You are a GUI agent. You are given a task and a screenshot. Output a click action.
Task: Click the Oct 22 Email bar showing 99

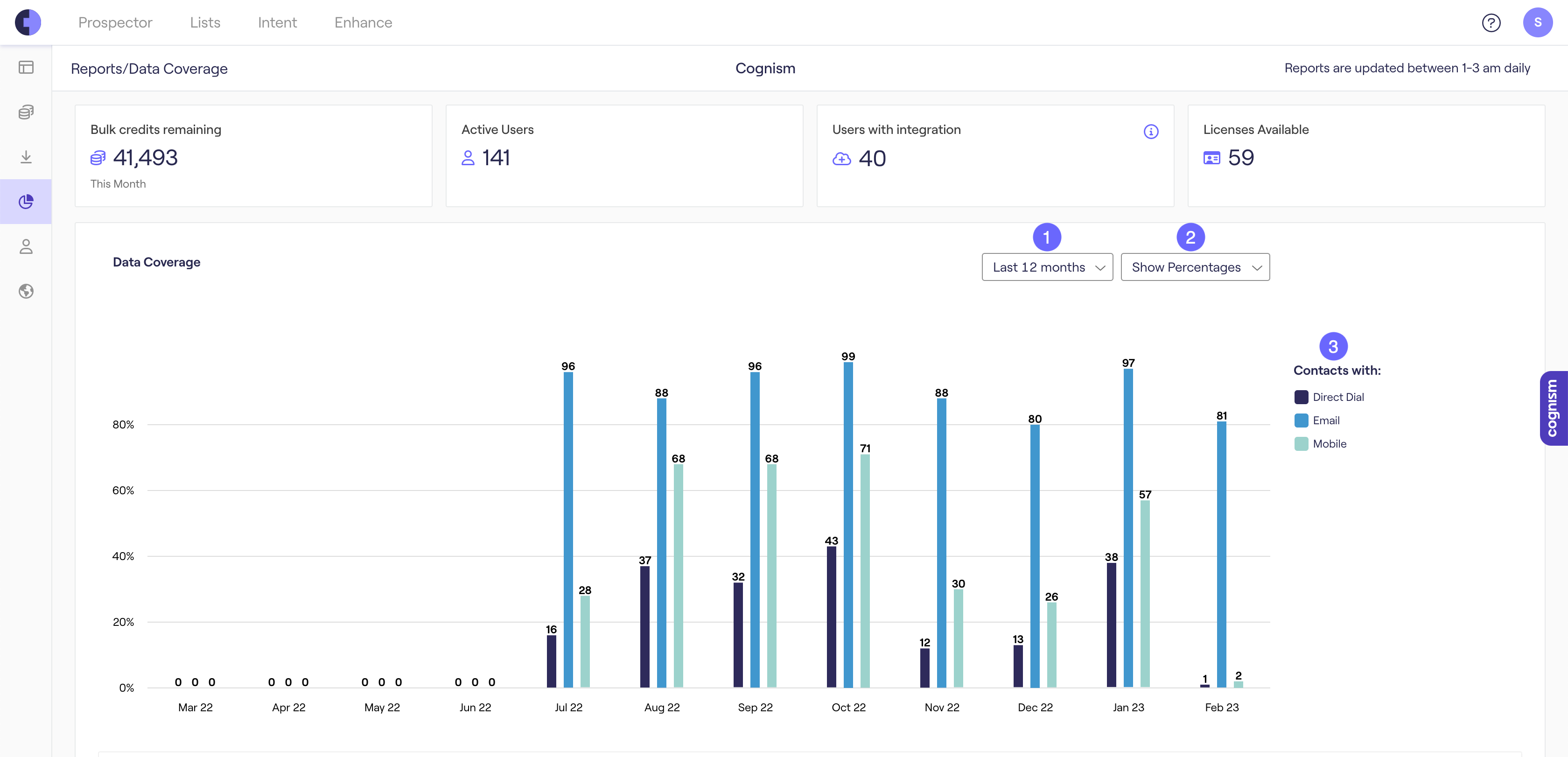click(x=848, y=525)
